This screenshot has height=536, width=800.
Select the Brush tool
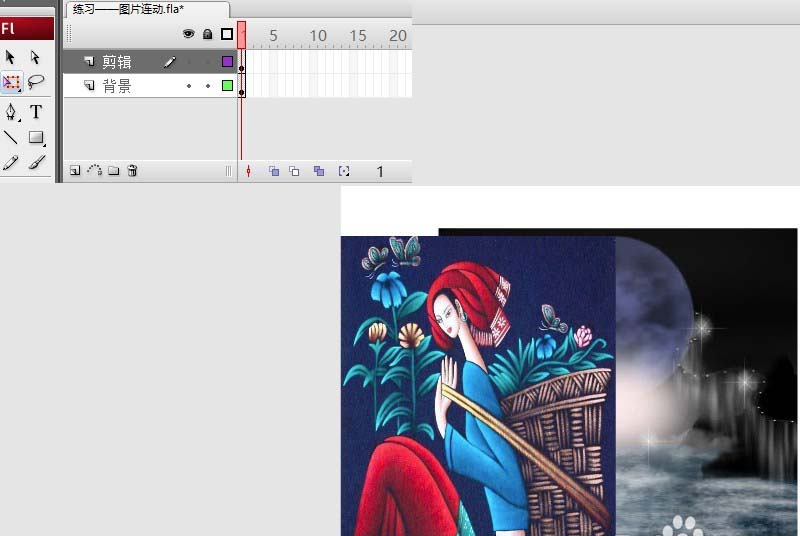[x=36, y=163]
